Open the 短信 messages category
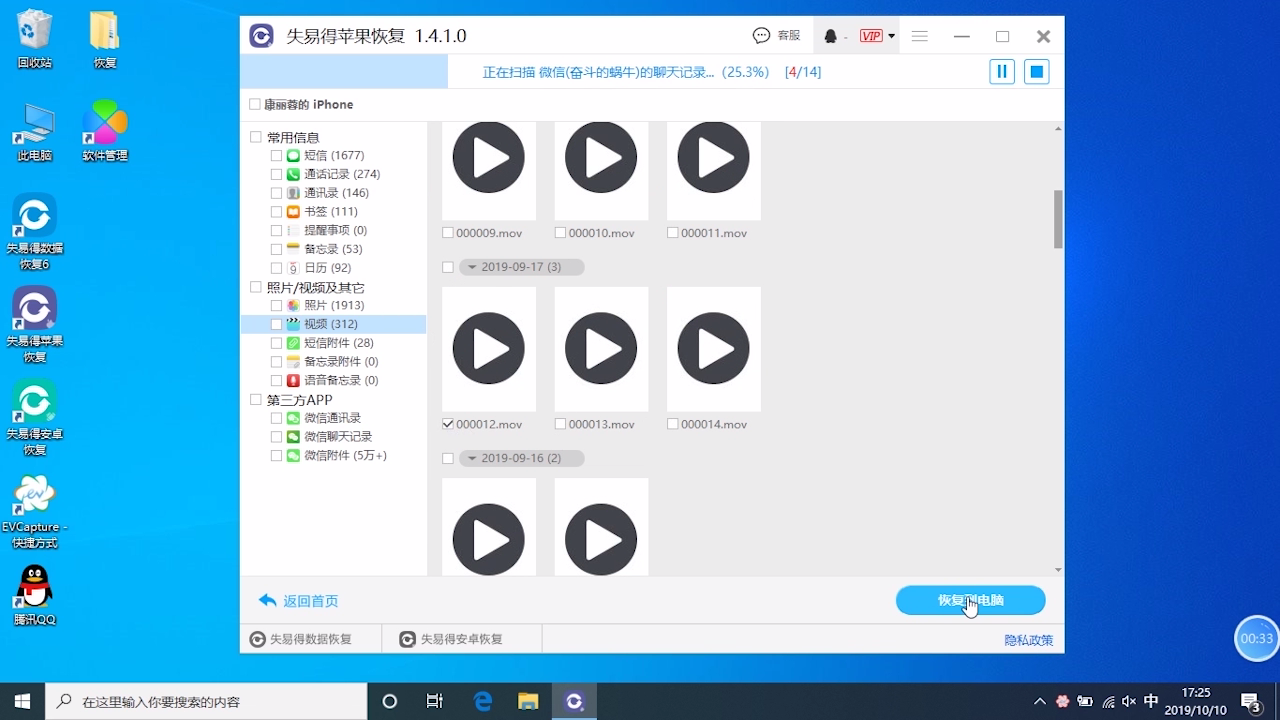 [334, 155]
